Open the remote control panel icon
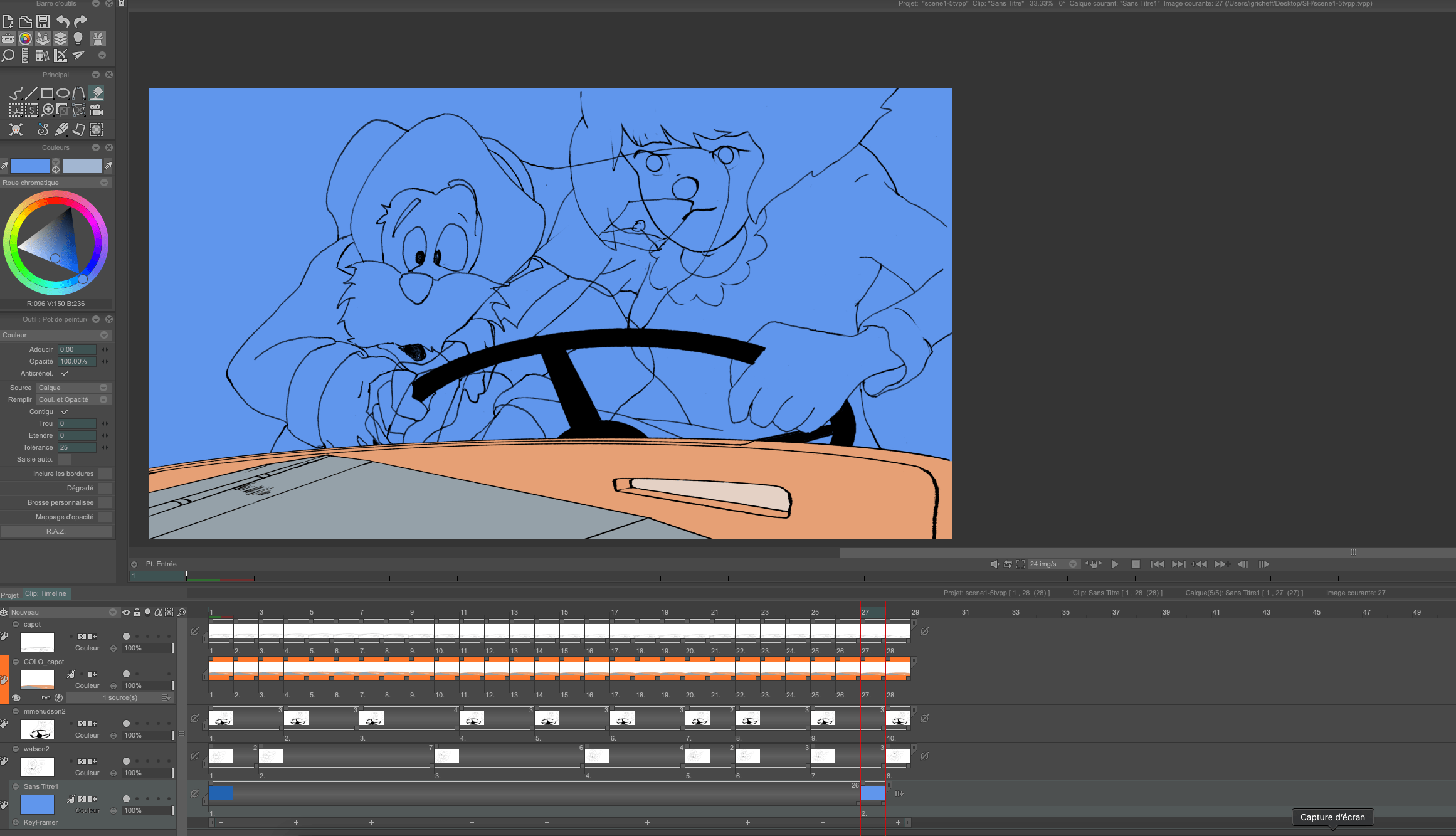The image size is (1456, 836). point(25,56)
